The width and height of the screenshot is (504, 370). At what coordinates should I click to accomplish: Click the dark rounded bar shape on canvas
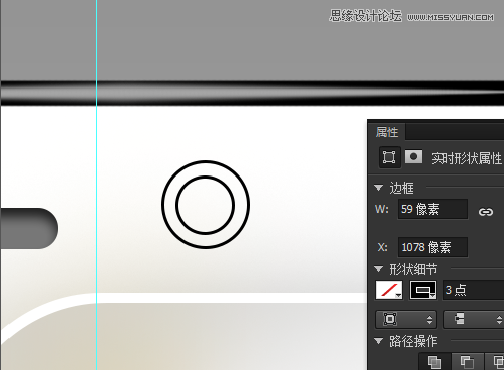[29, 229]
